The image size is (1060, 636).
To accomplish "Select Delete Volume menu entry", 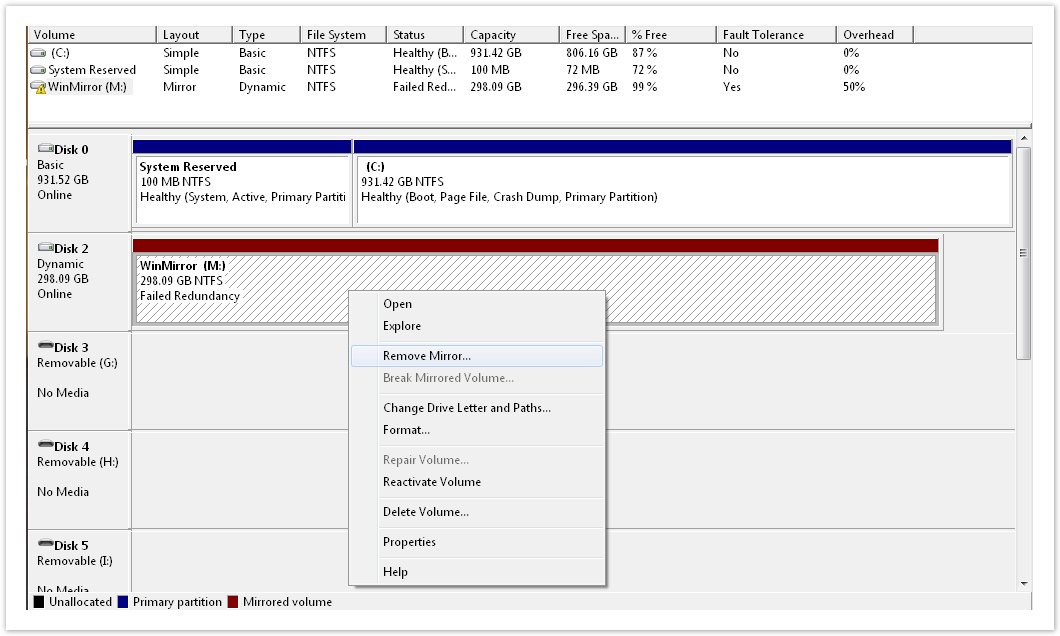I will point(426,512).
